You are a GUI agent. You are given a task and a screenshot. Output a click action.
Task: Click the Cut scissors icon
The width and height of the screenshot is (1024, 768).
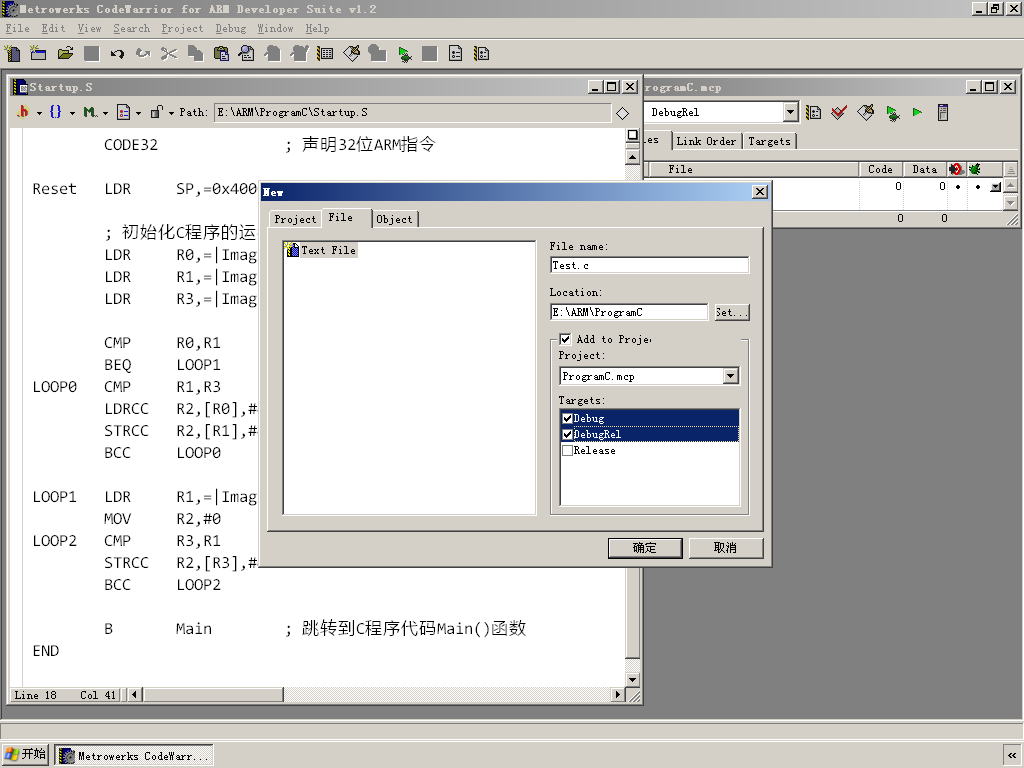coord(169,54)
